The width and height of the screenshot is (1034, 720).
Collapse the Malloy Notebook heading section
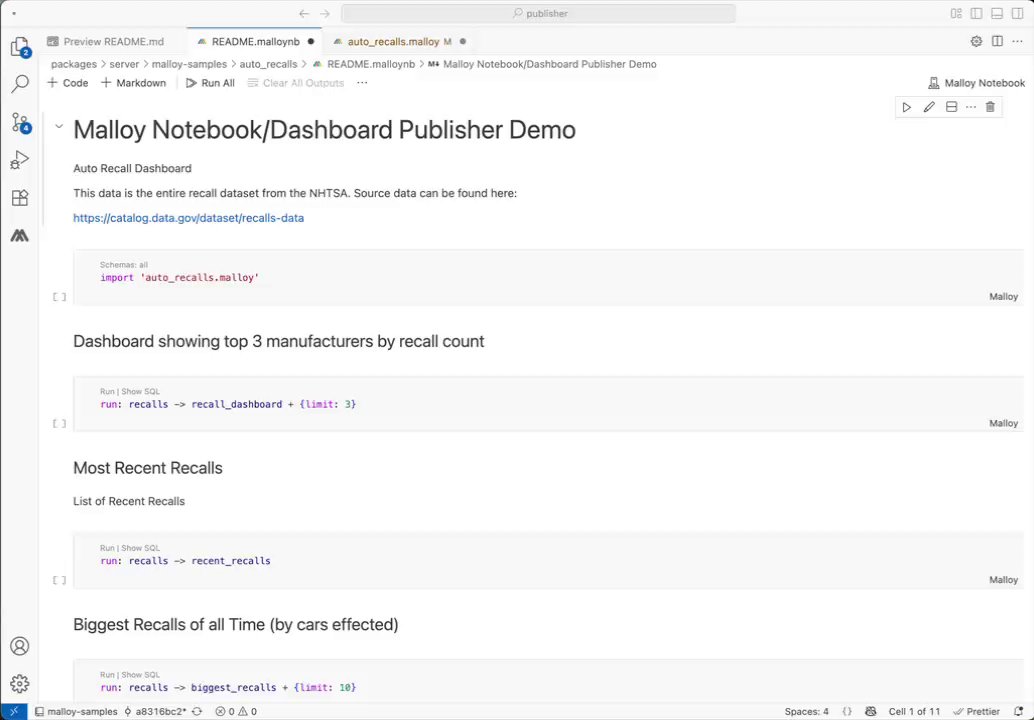click(59, 127)
